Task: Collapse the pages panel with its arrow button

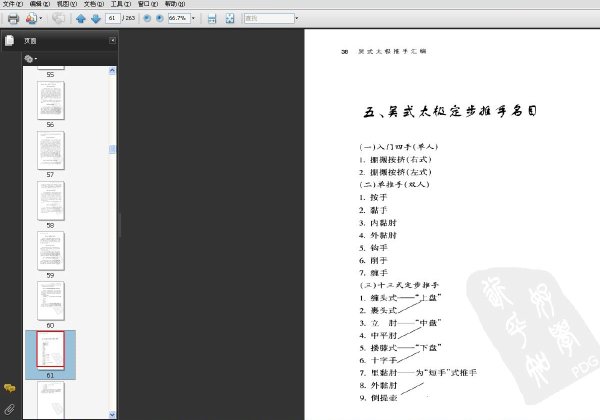Action: coord(112,40)
